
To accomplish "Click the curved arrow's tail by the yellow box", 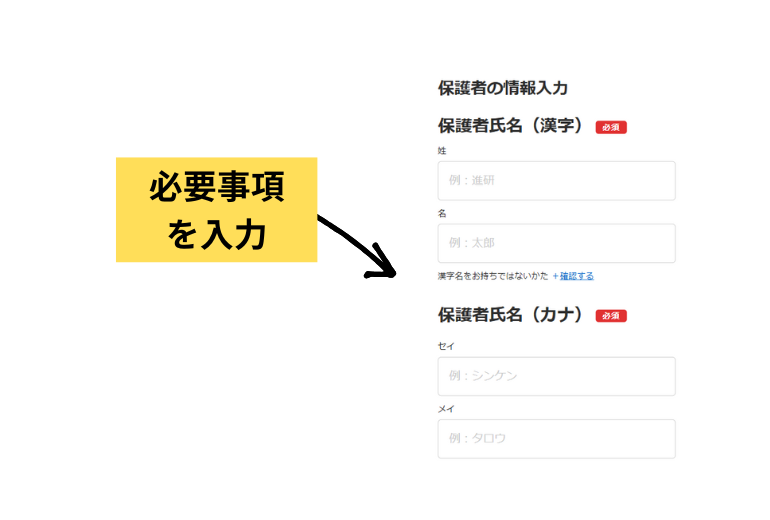I will 327,222.
